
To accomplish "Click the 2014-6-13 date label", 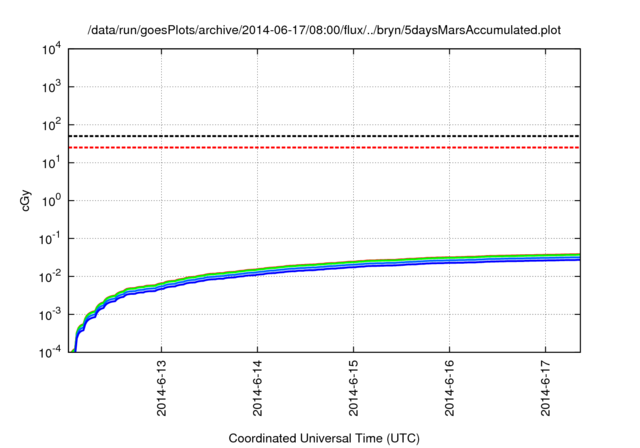I will tap(162, 388).
